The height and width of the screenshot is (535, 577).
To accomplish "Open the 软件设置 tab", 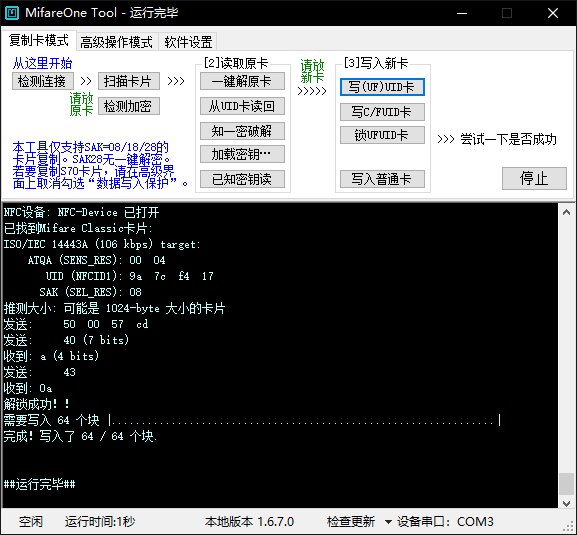I will pyautogui.click(x=188, y=42).
